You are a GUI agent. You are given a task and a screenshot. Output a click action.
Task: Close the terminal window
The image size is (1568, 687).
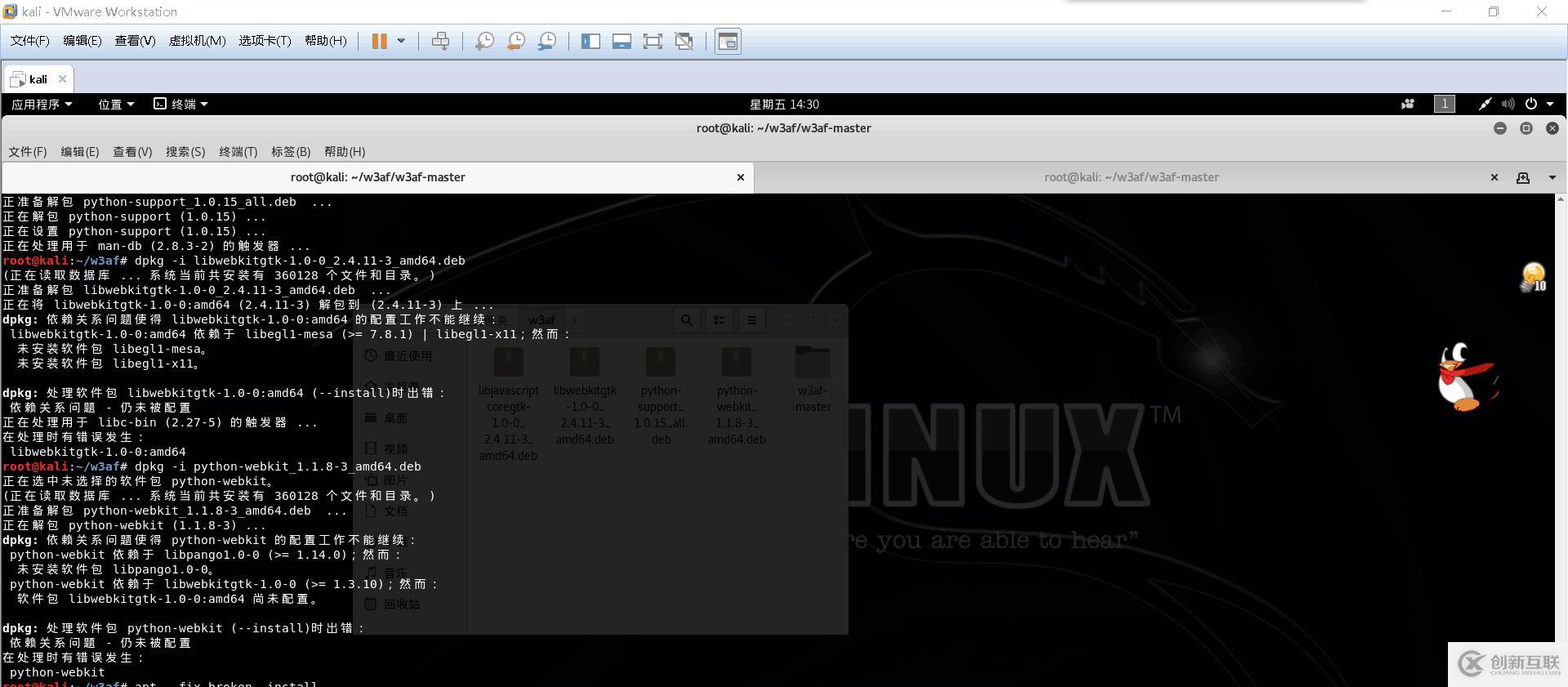click(x=1552, y=128)
